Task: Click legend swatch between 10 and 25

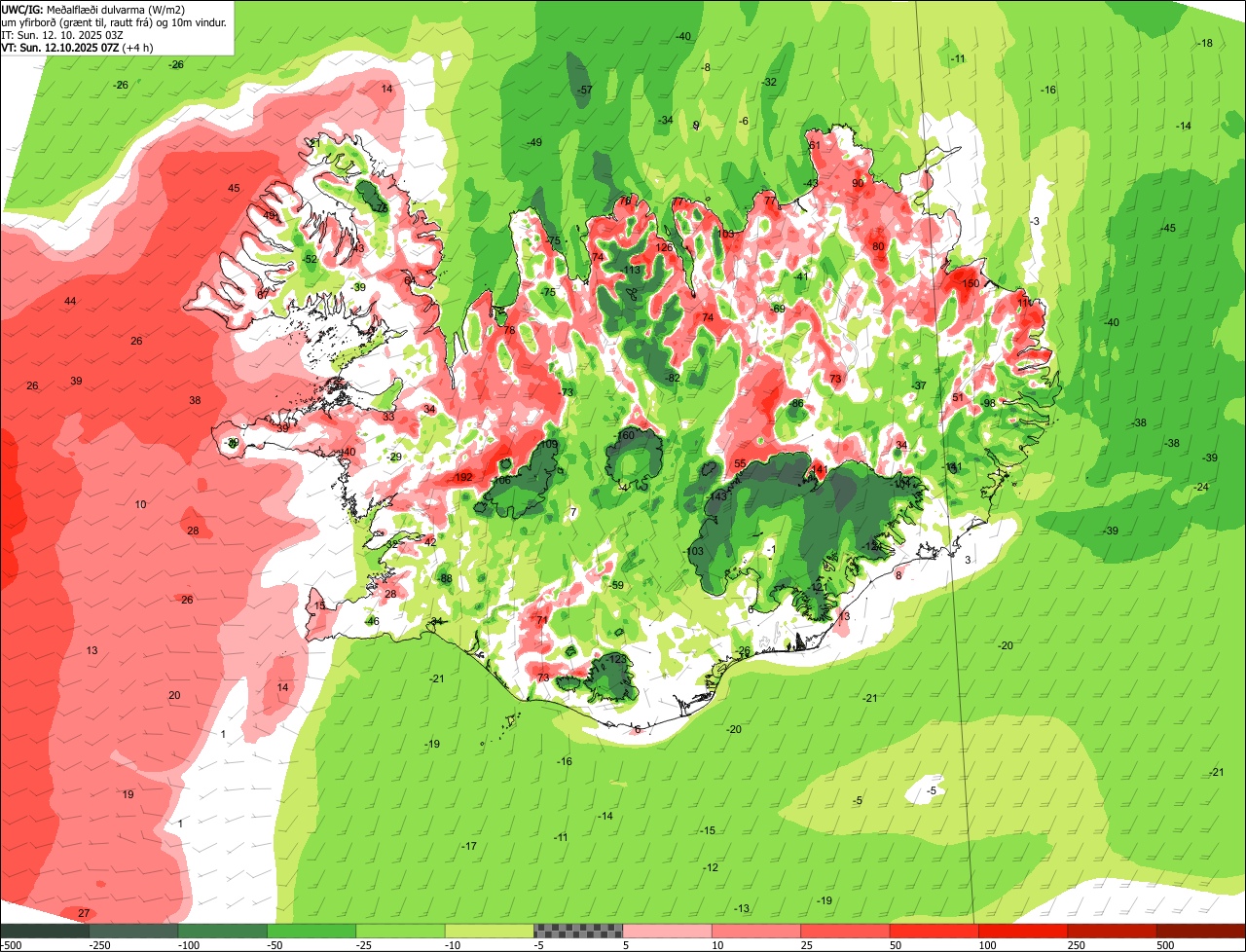Action: tap(756, 931)
